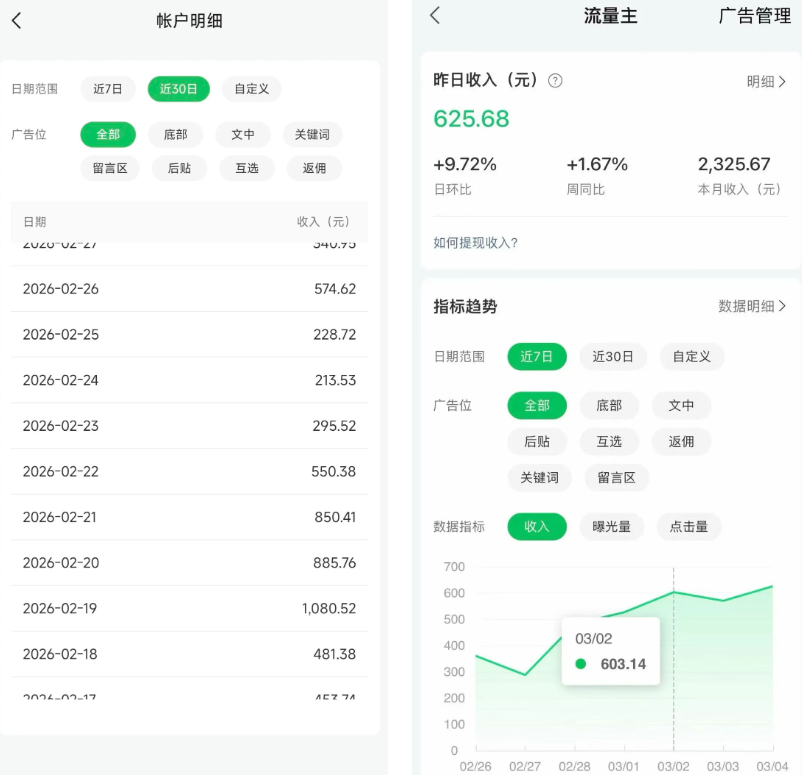Switch the metric to 点击量

(x=688, y=526)
